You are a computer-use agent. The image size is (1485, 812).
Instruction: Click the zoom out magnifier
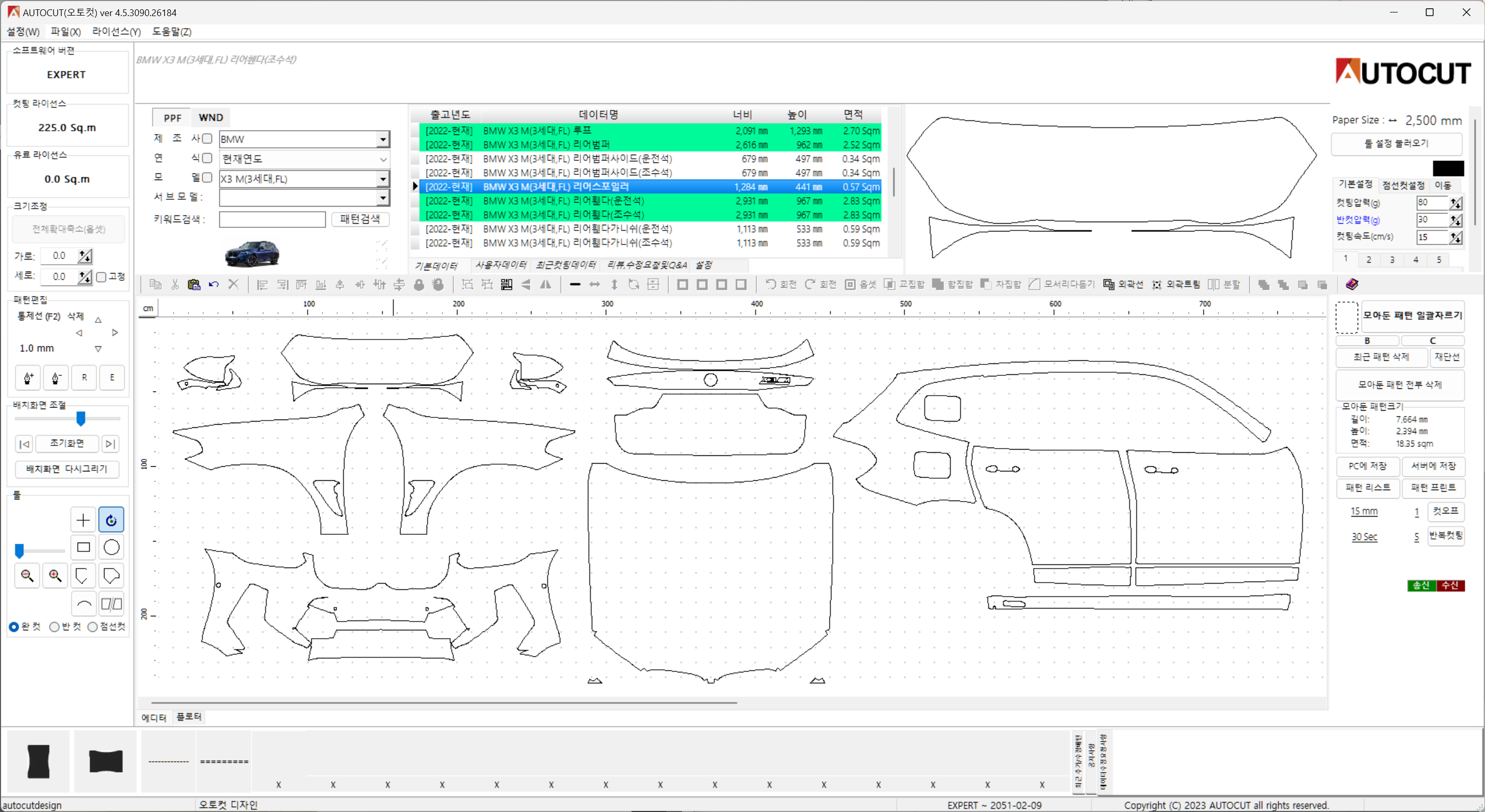[27, 575]
